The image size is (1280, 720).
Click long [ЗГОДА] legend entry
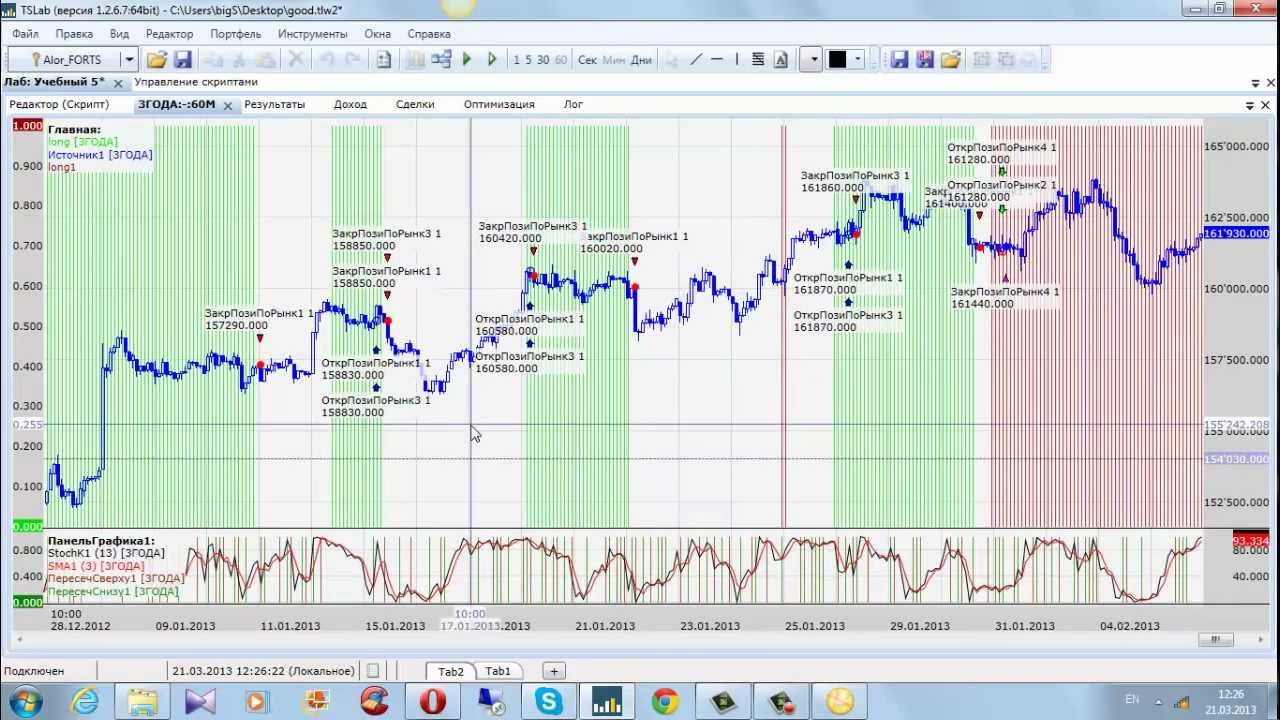point(83,142)
